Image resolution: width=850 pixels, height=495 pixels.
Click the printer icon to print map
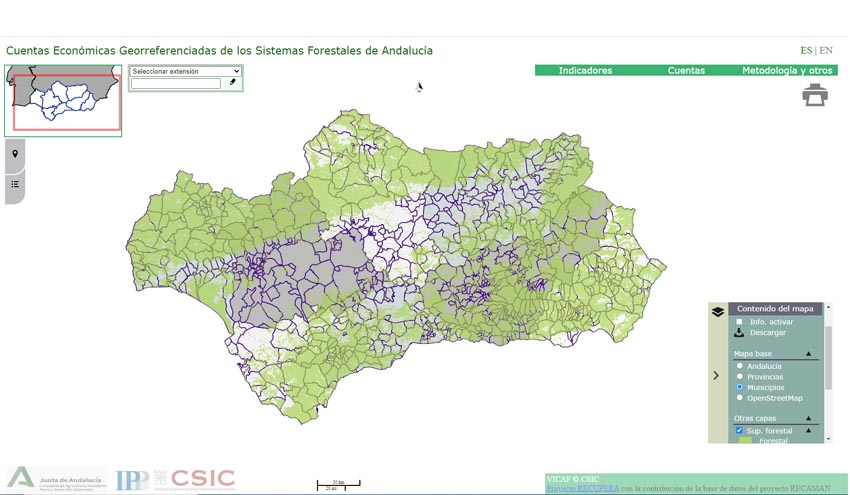(815, 95)
